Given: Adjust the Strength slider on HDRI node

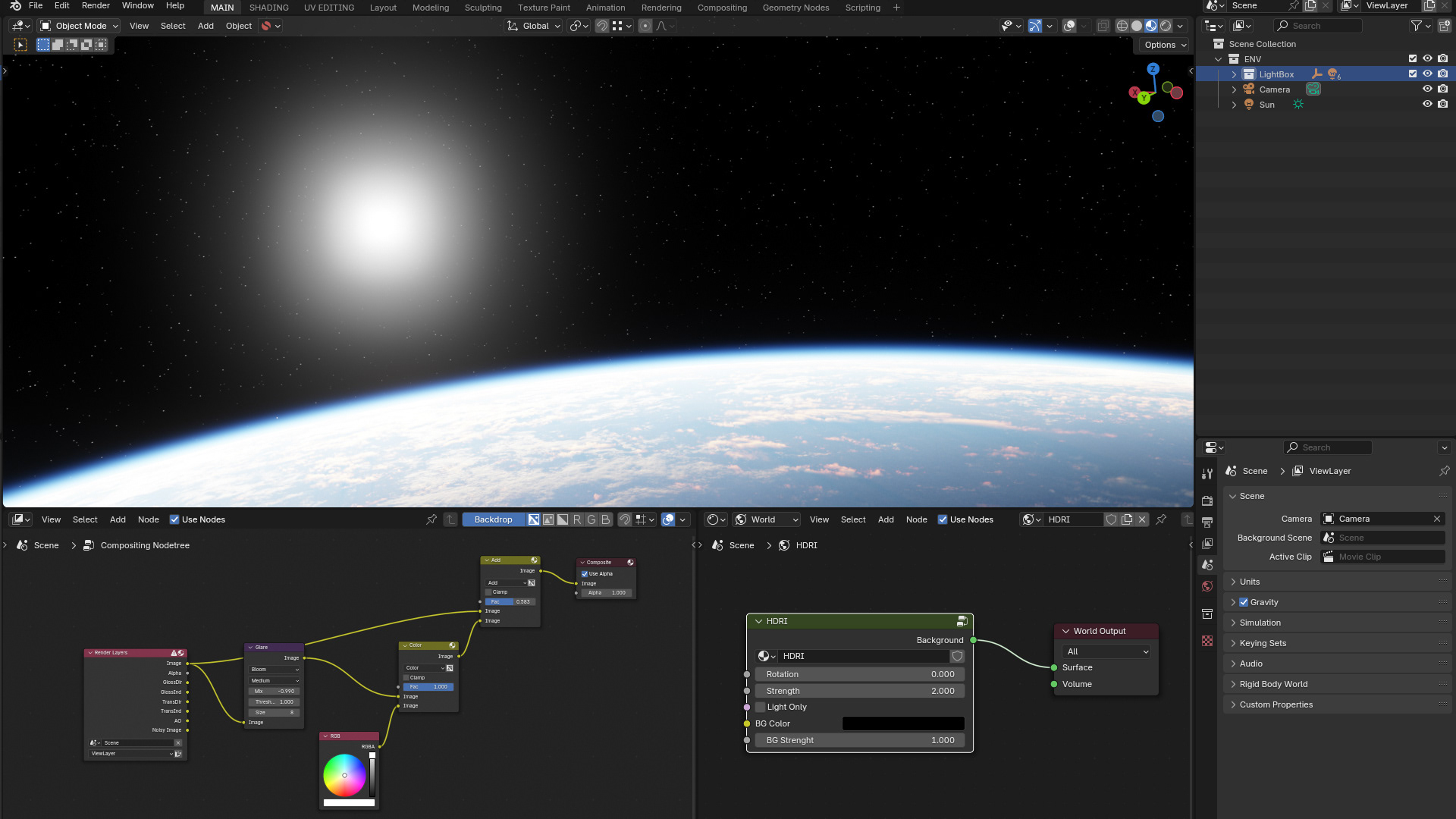Looking at the screenshot, I should tap(860, 691).
